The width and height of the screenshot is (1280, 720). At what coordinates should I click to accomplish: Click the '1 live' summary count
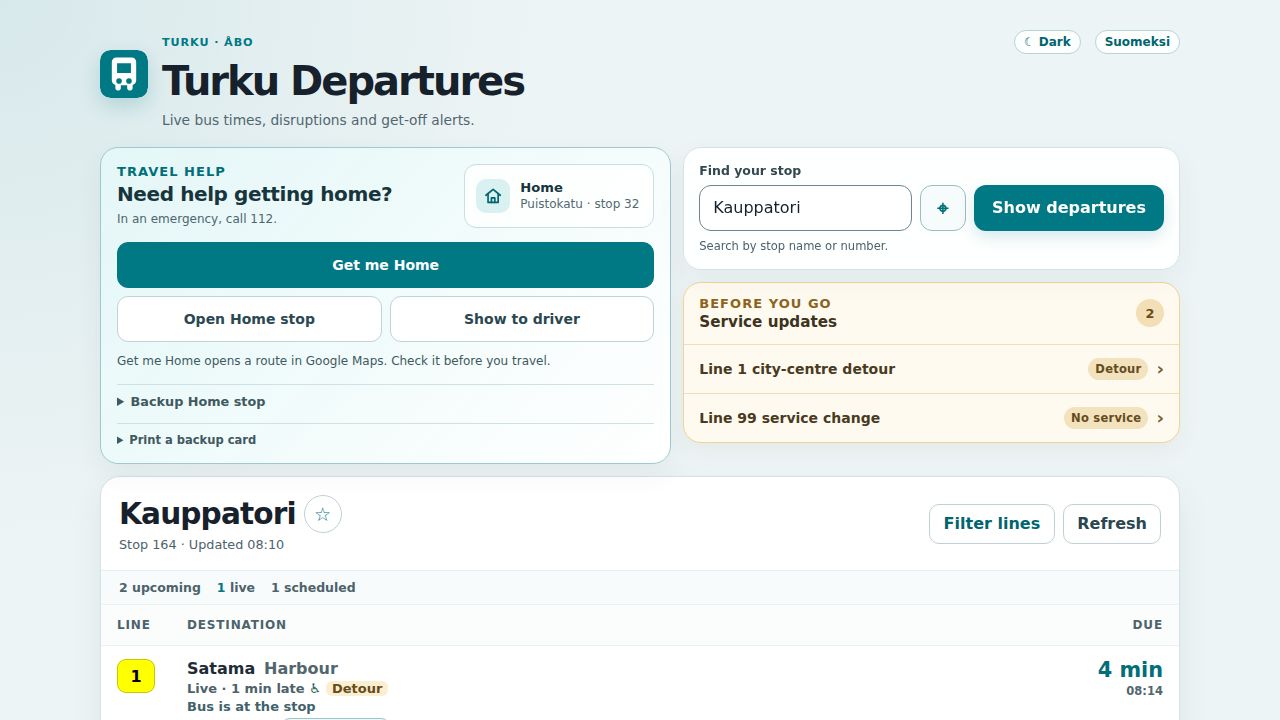coord(236,588)
